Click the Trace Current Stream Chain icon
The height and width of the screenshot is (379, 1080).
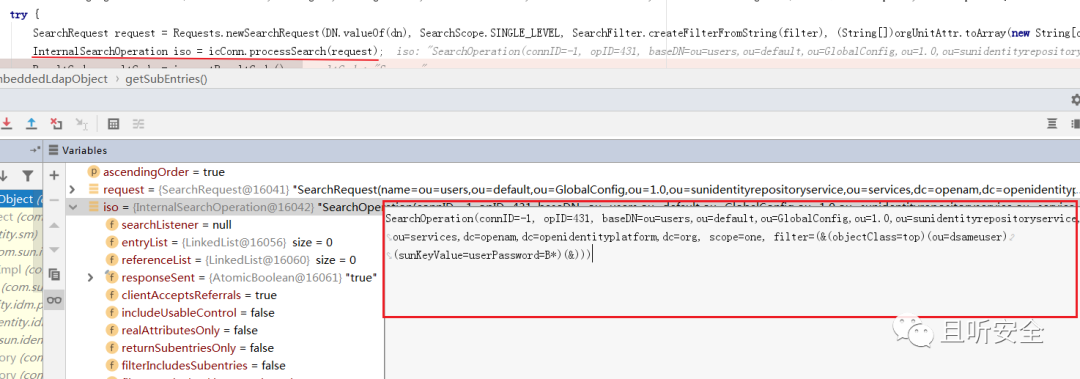(x=138, y=123)
